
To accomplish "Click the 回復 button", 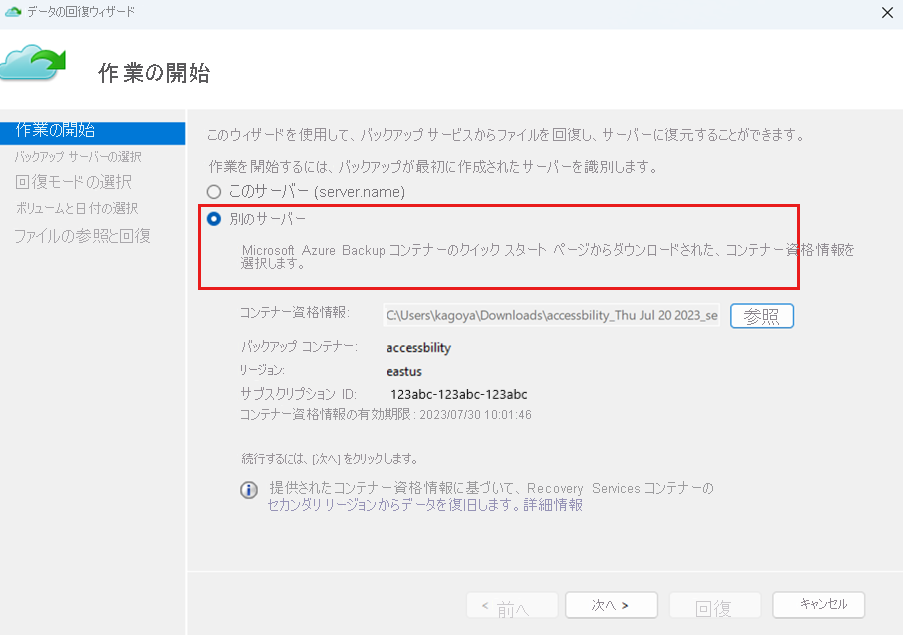I will coord(714,605).
